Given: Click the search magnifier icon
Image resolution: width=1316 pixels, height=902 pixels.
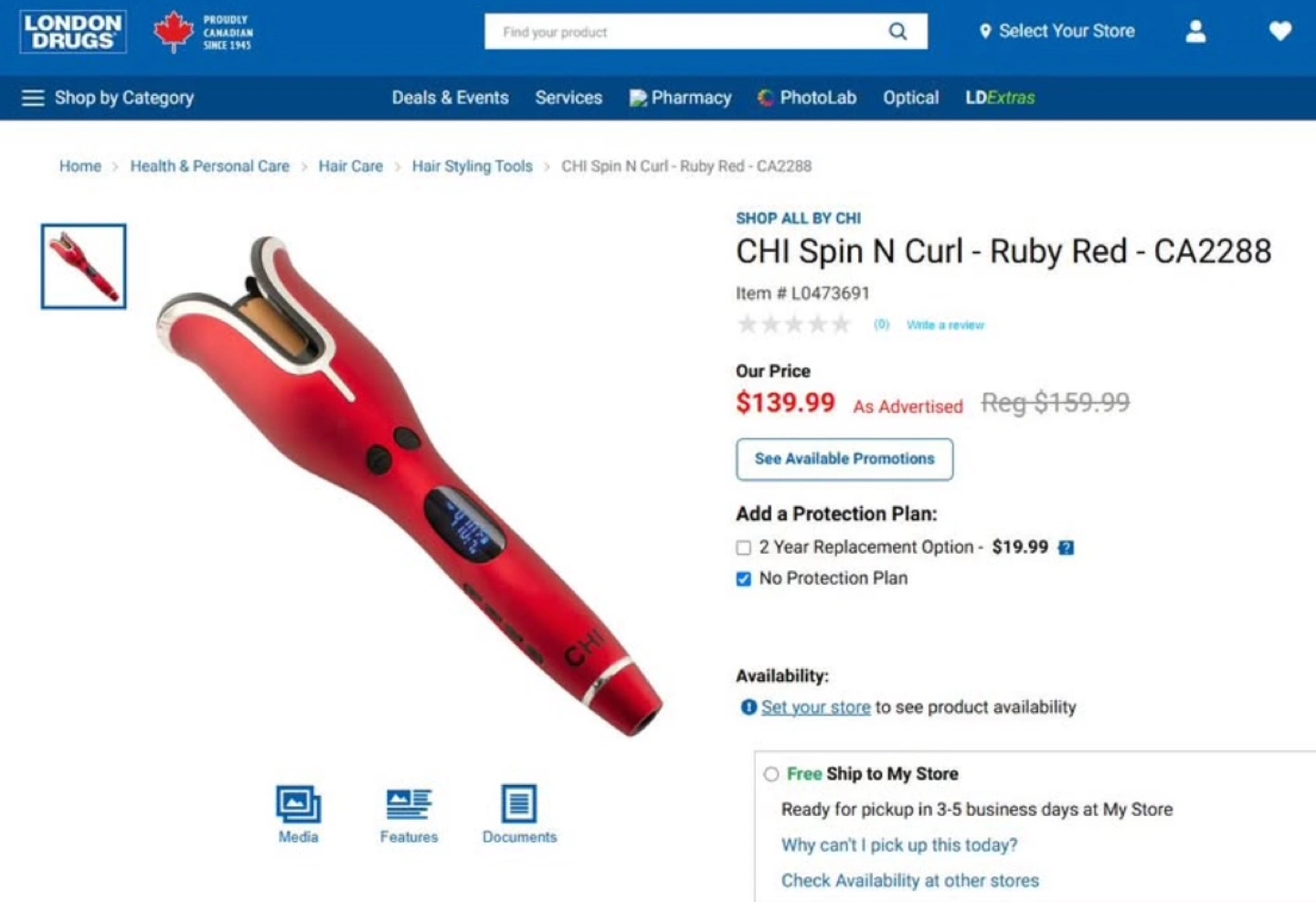Looking at the screenshot, I should click(x=897, y=32).
